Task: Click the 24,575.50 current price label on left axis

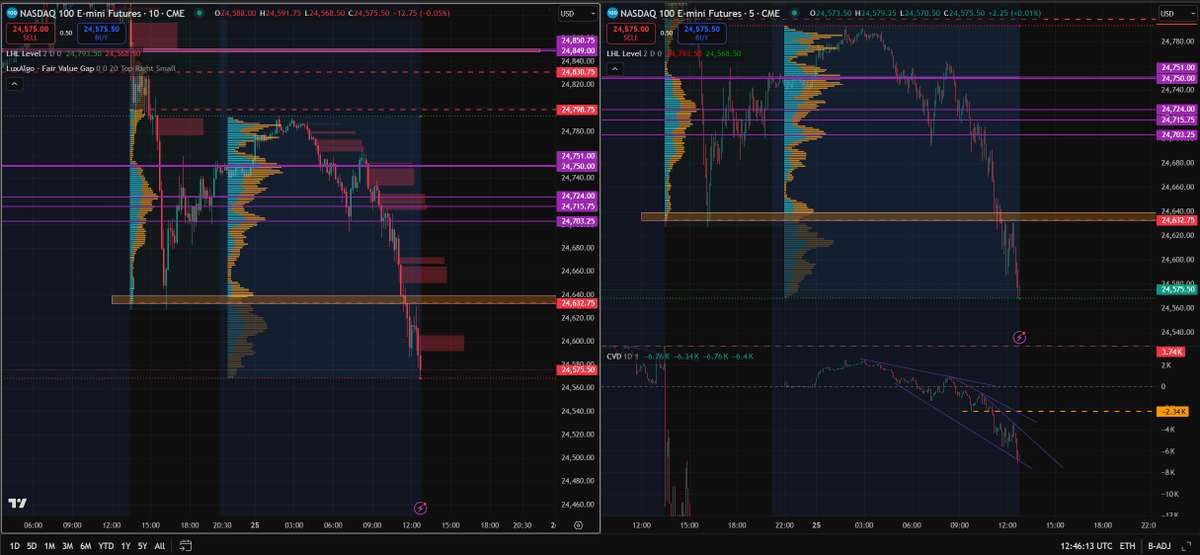Action: coord(579,370)
